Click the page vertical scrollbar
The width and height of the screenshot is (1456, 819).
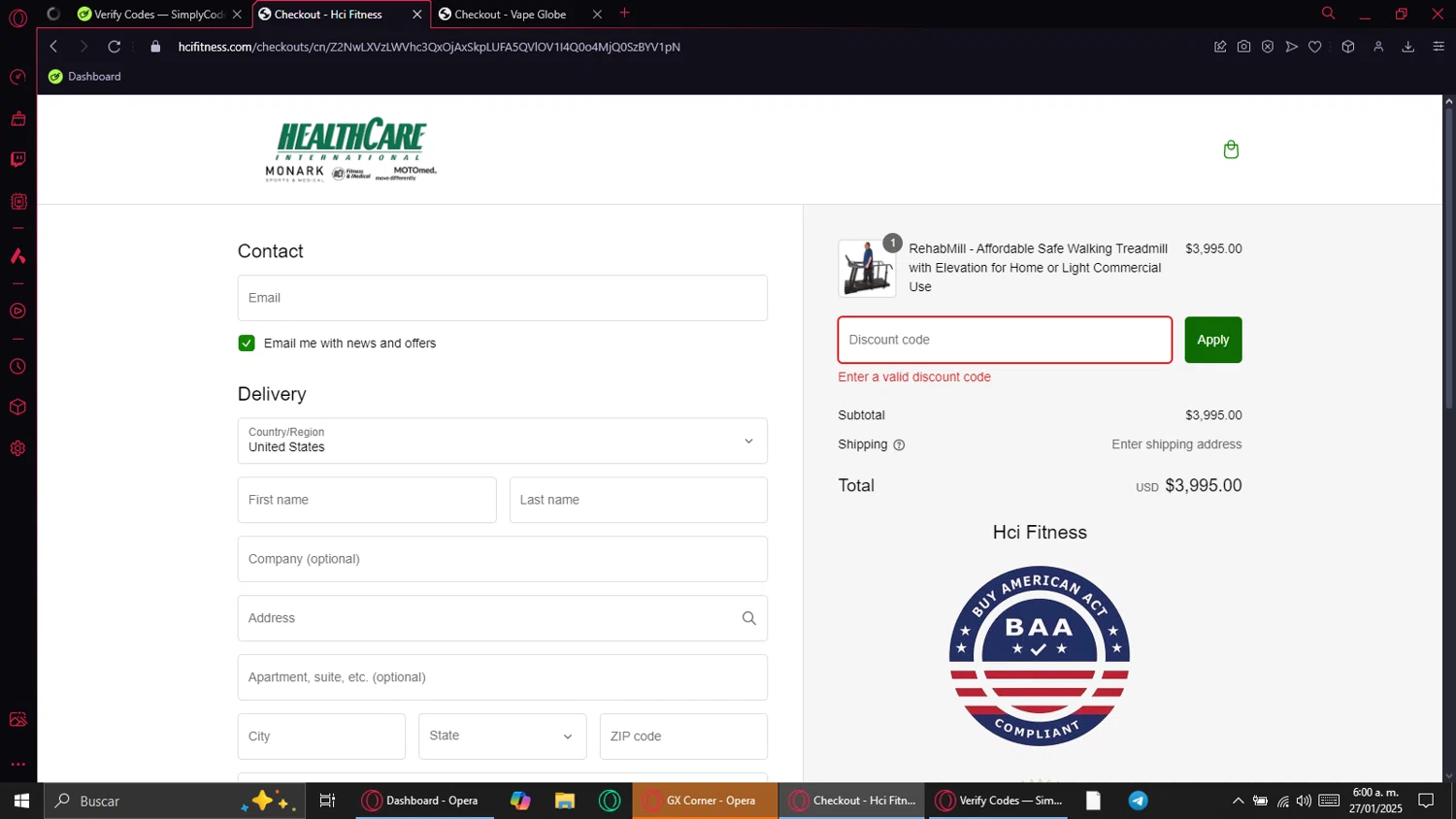tap(1448, 257)
